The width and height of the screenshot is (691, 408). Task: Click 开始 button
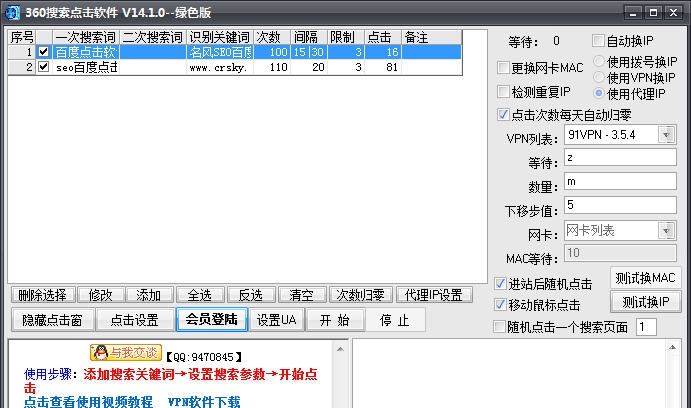click(335, 320)
